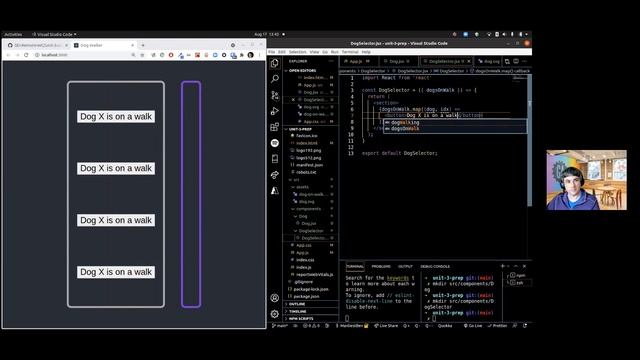Switch to the dog.svg editor tab
Screen dimensions: 640x360
click(489, 61)
